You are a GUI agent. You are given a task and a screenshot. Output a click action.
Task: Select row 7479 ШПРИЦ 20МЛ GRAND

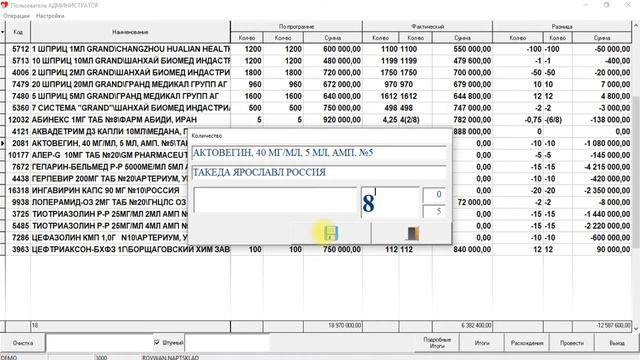click(x=318, y=84)
